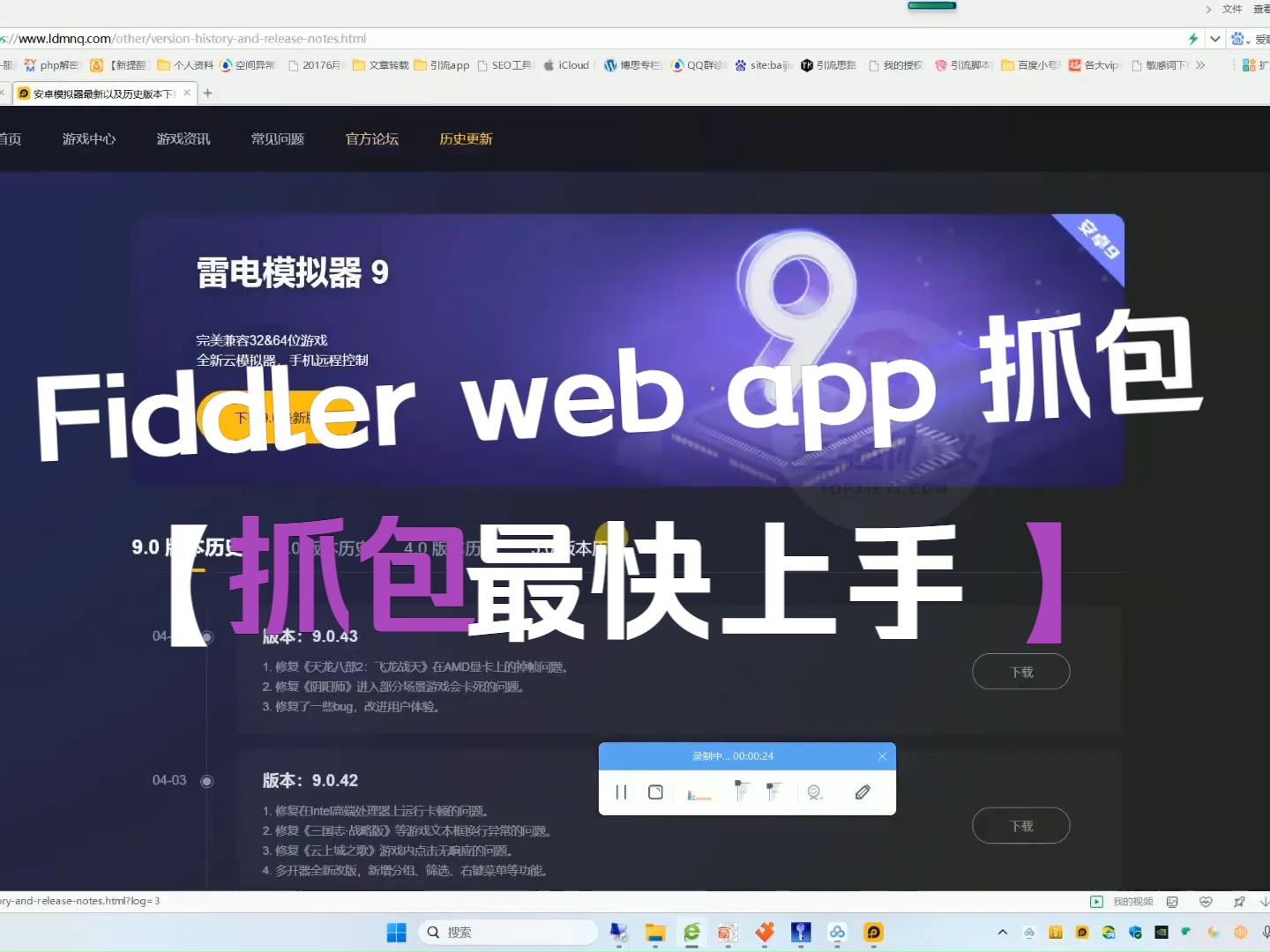Open the 百度小号 bookmark folder

point(1030,65)
